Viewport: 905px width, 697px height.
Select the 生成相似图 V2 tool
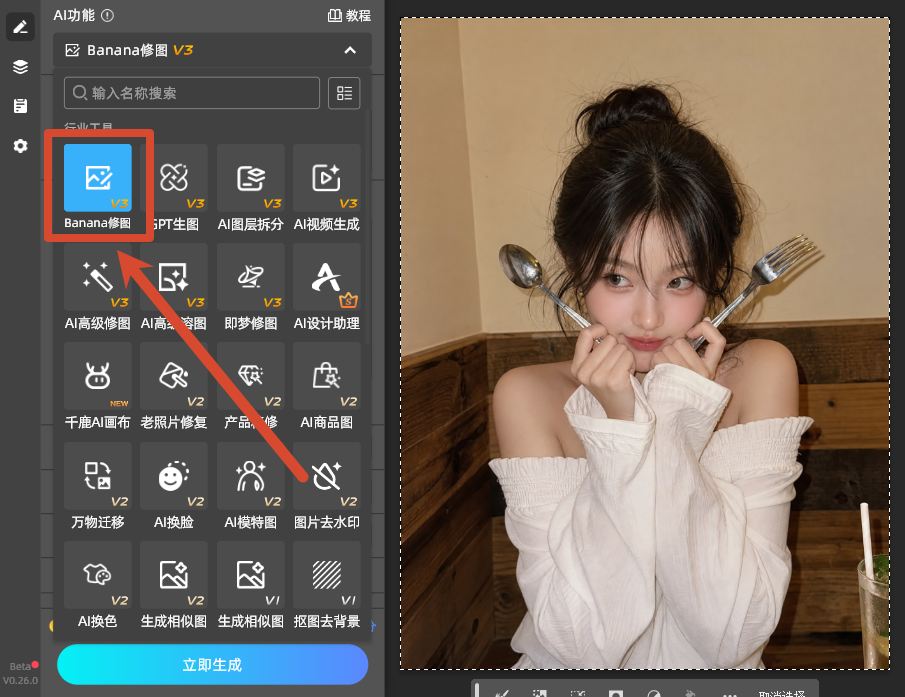pyautogui.click(x=174, y=575)
